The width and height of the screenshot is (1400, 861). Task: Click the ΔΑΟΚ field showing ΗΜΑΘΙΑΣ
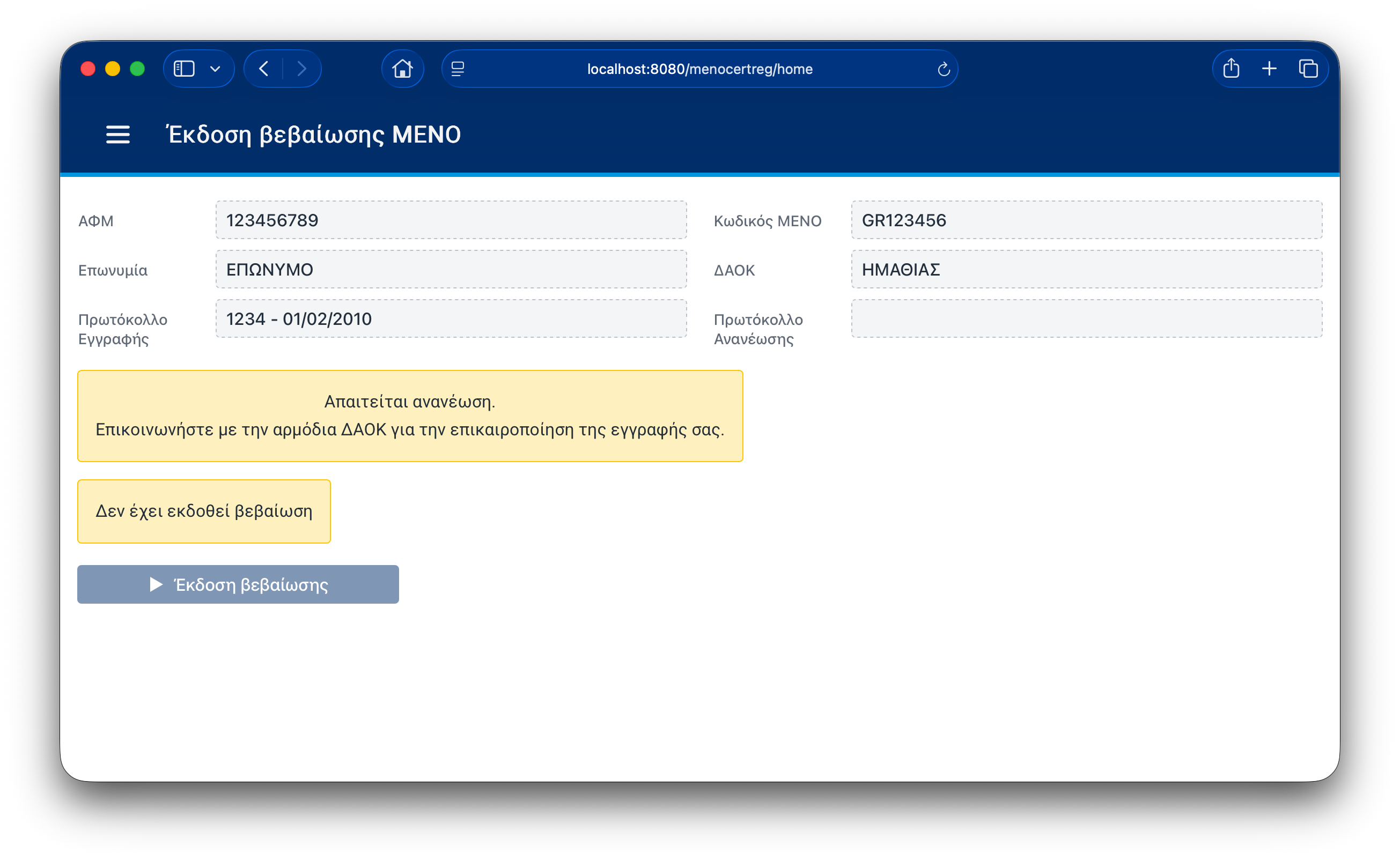click(x=1086, y=269)
